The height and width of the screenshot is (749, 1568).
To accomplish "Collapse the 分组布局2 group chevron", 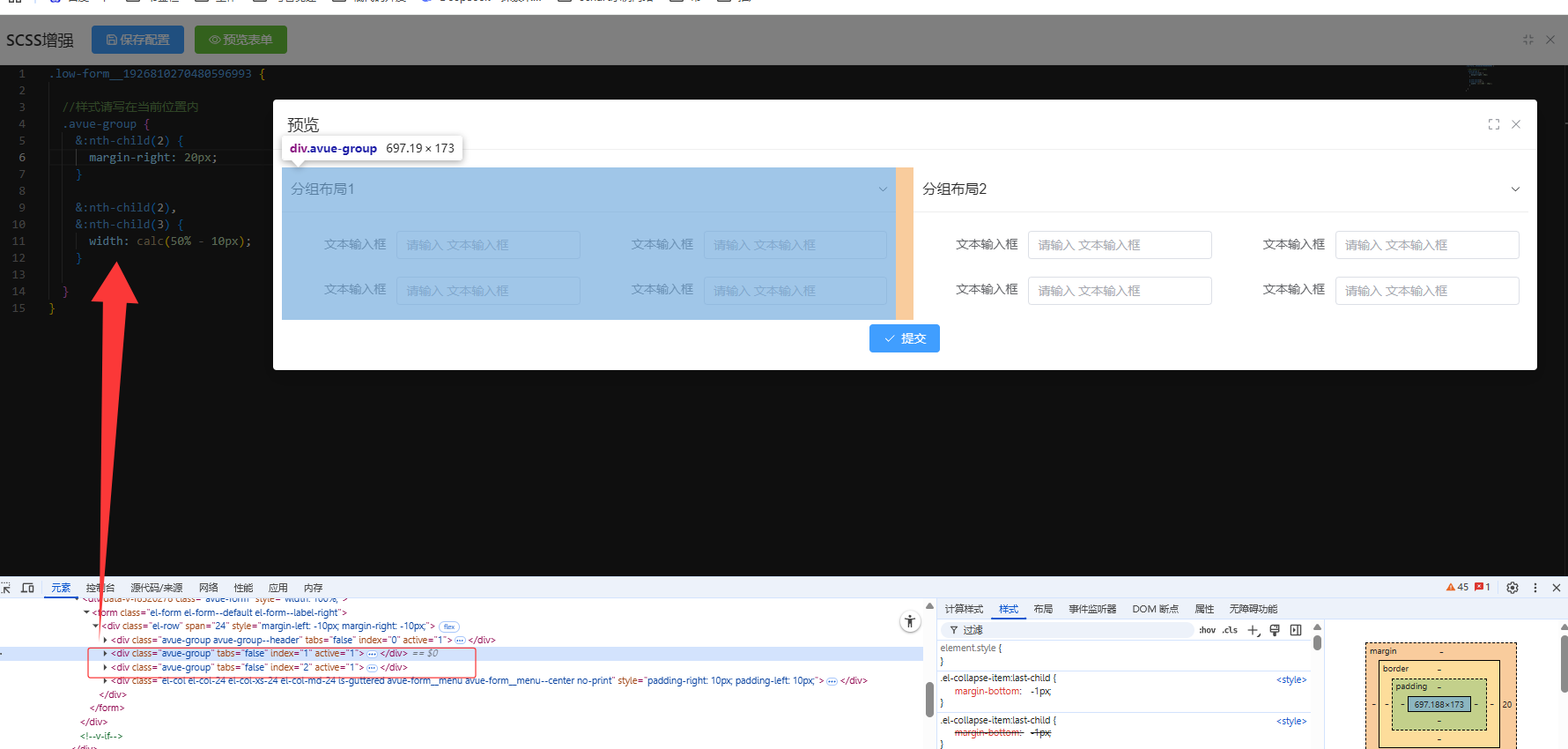I will [x=1515, y=189].
